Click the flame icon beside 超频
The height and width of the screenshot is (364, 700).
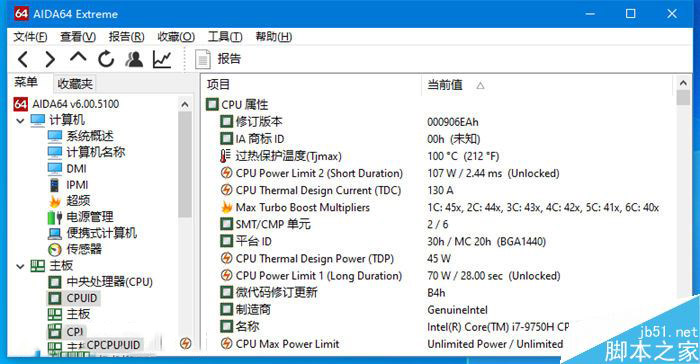pyautogui.click(x=54, y=201)
